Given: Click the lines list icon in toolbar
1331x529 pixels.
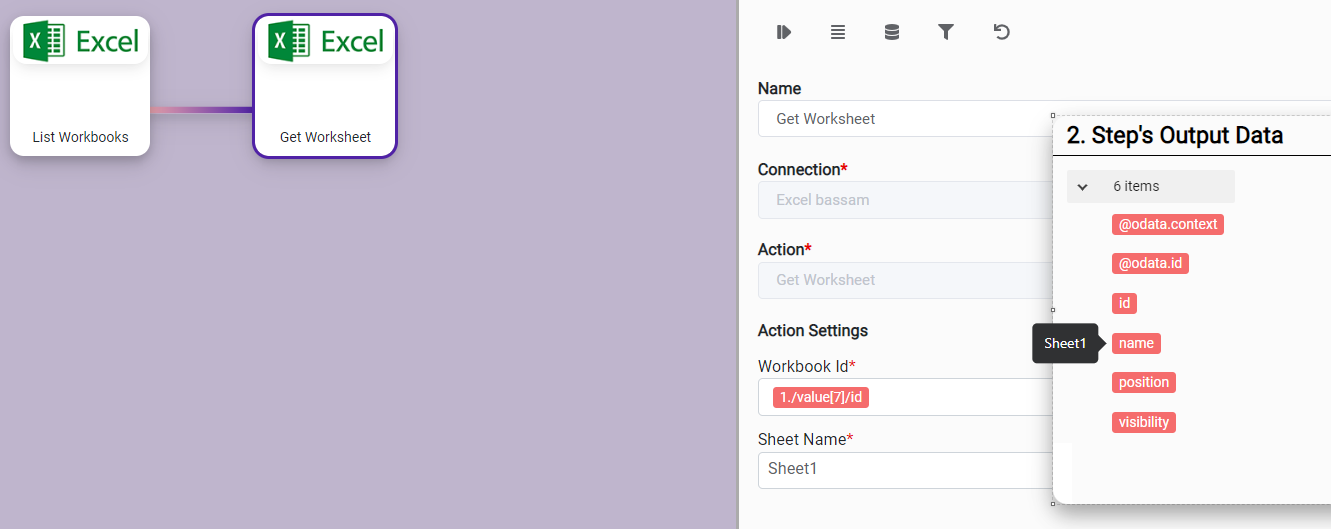Looking at the screenshot, I should pyautogui.click(x=838, y=32).
